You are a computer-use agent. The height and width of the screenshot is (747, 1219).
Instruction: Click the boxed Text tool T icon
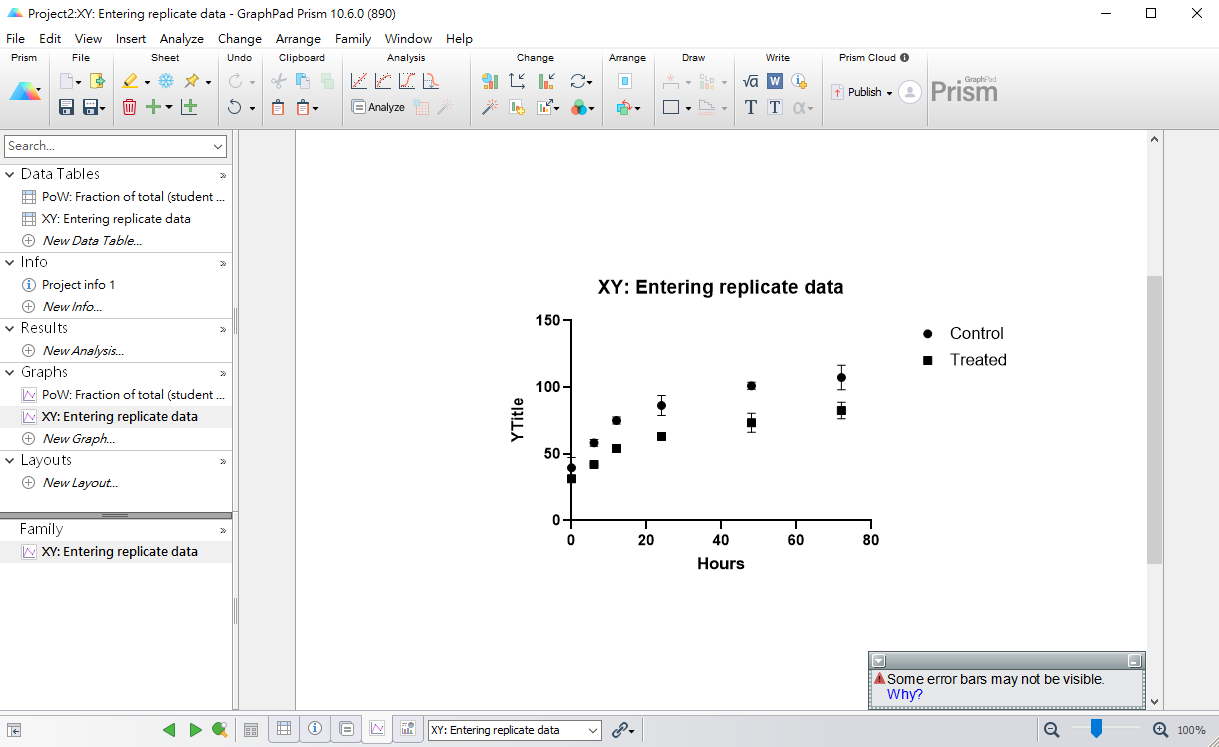pyautogui.click(x=775, y=107)
